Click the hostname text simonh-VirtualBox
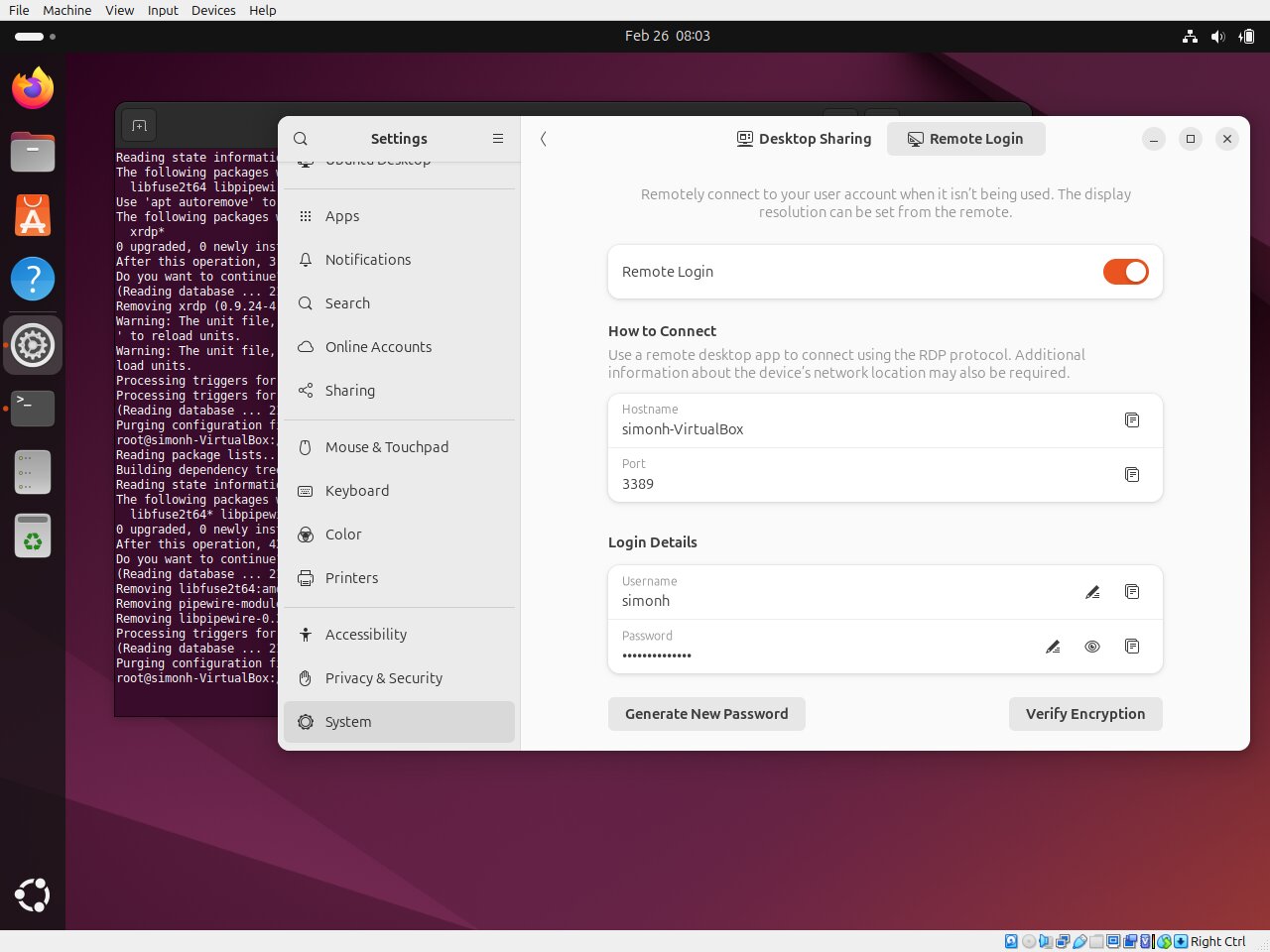This screenshot has width=1270, height=952. (683, 429)
